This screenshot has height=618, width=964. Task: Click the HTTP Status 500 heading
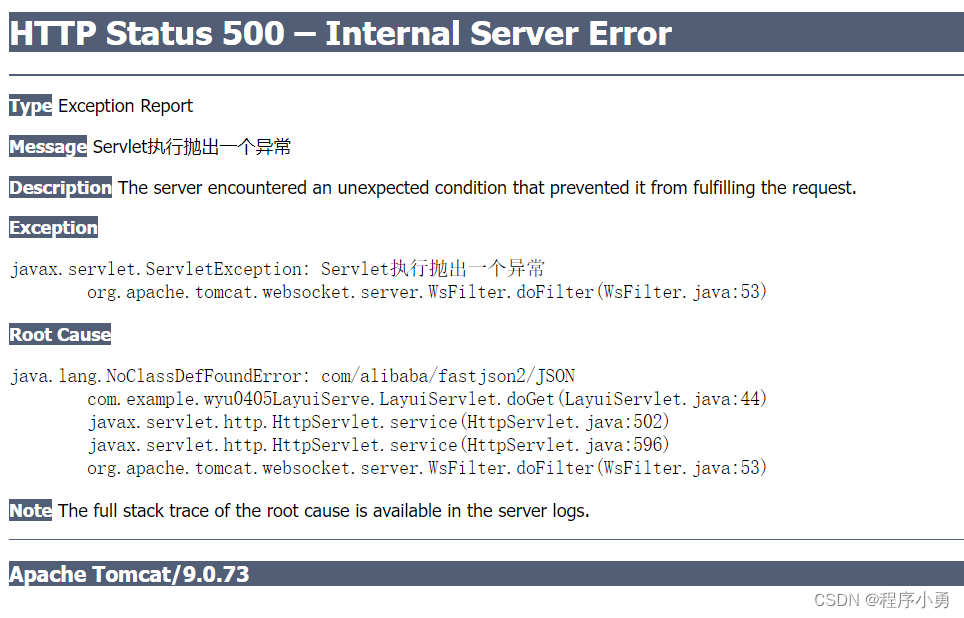coord(340,33)
